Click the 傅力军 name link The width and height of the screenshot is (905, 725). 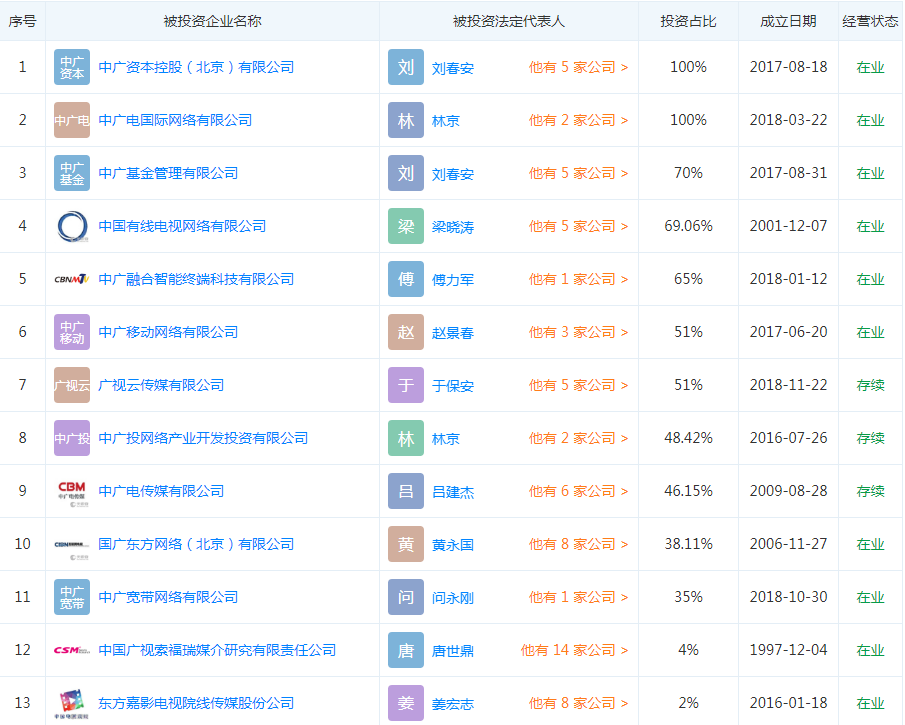tap(453, 281)
